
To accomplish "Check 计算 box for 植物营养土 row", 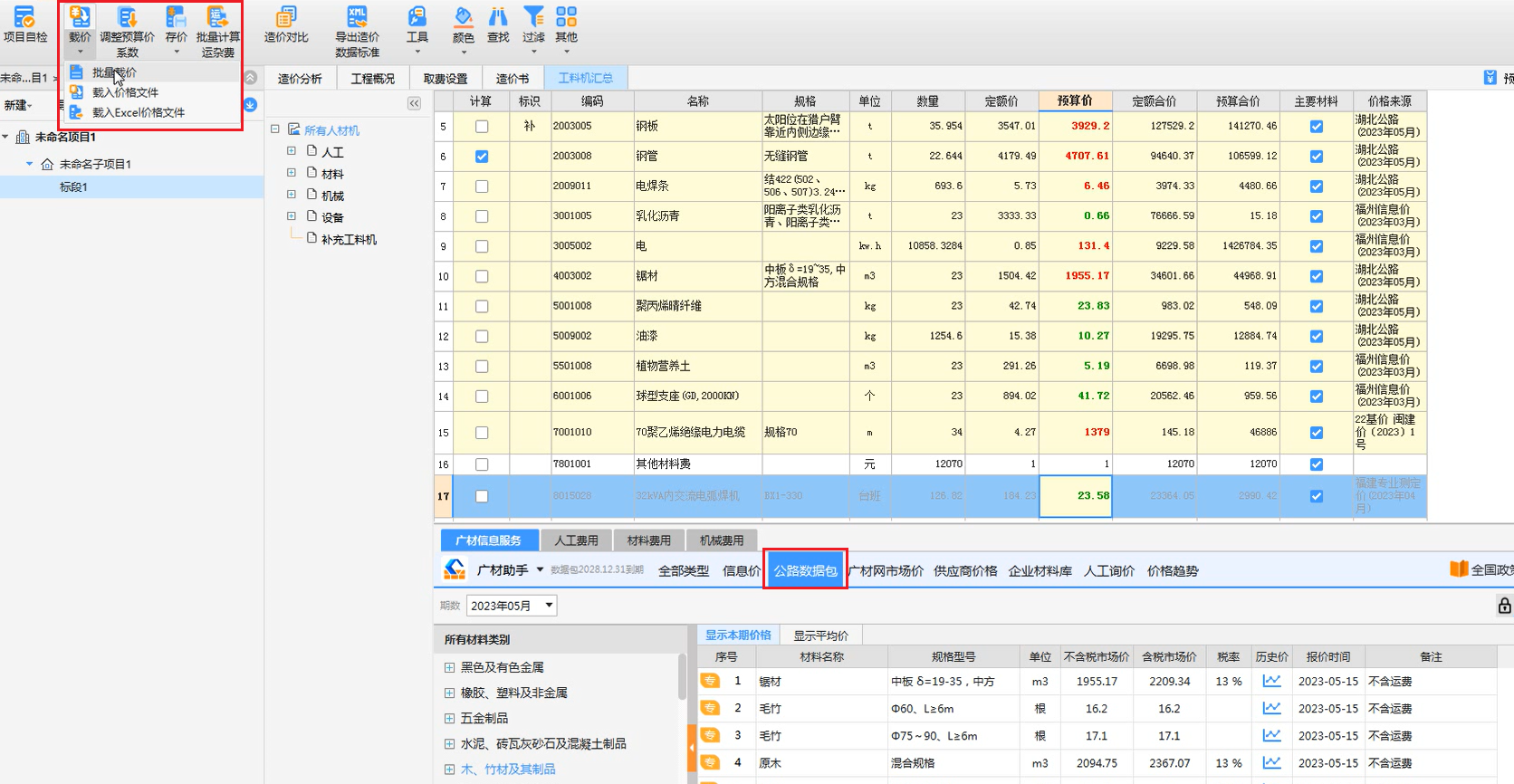I will tap(482, 367).
